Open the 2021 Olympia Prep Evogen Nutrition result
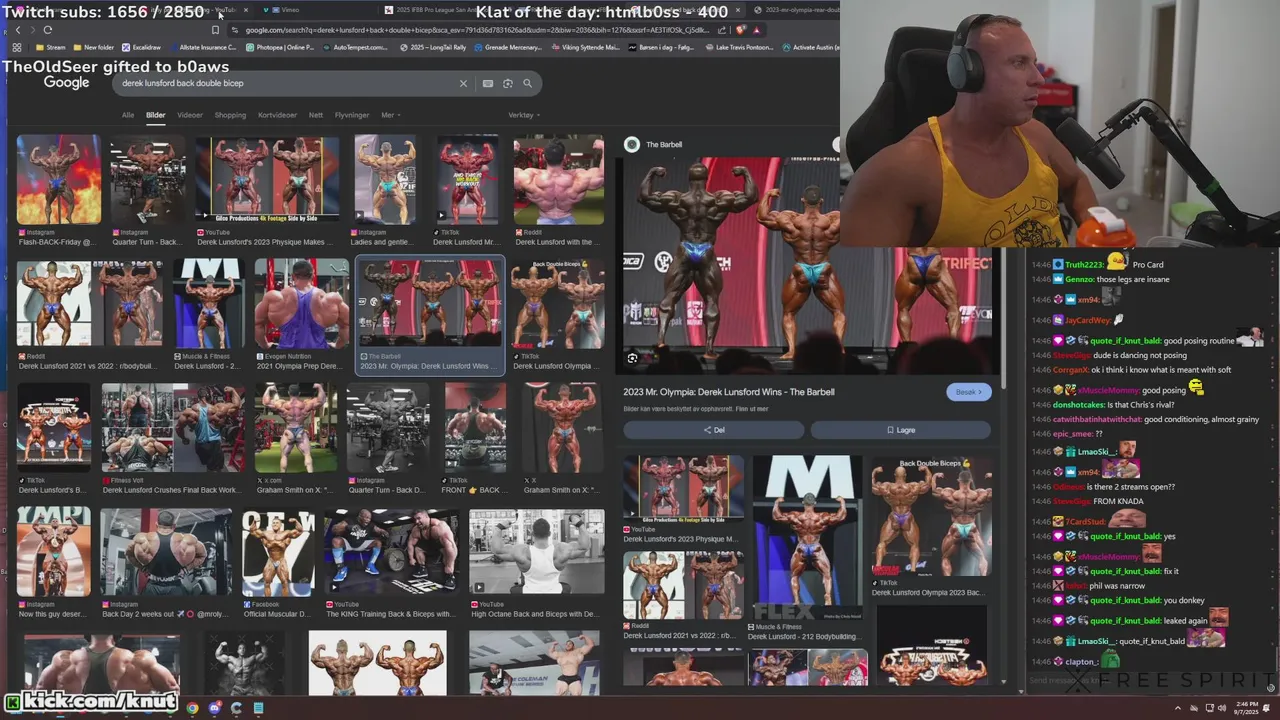 [x=302, y=304]
